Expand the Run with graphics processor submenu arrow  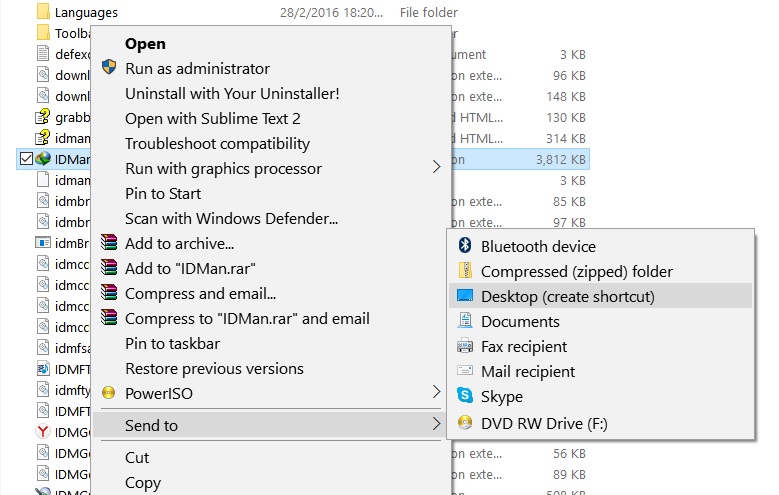tap(436, 168)
